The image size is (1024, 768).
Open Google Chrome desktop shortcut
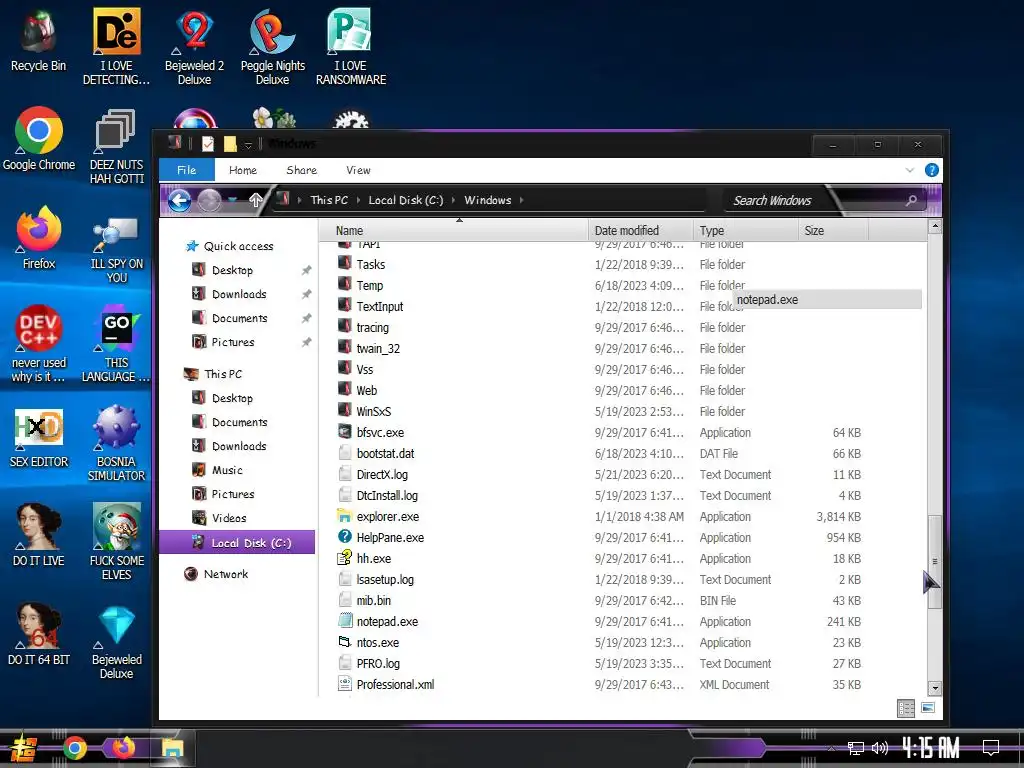39,138
